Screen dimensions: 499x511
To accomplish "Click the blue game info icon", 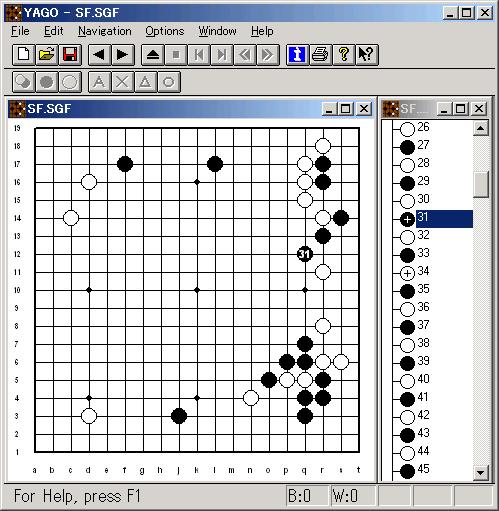I will [297, 55].
